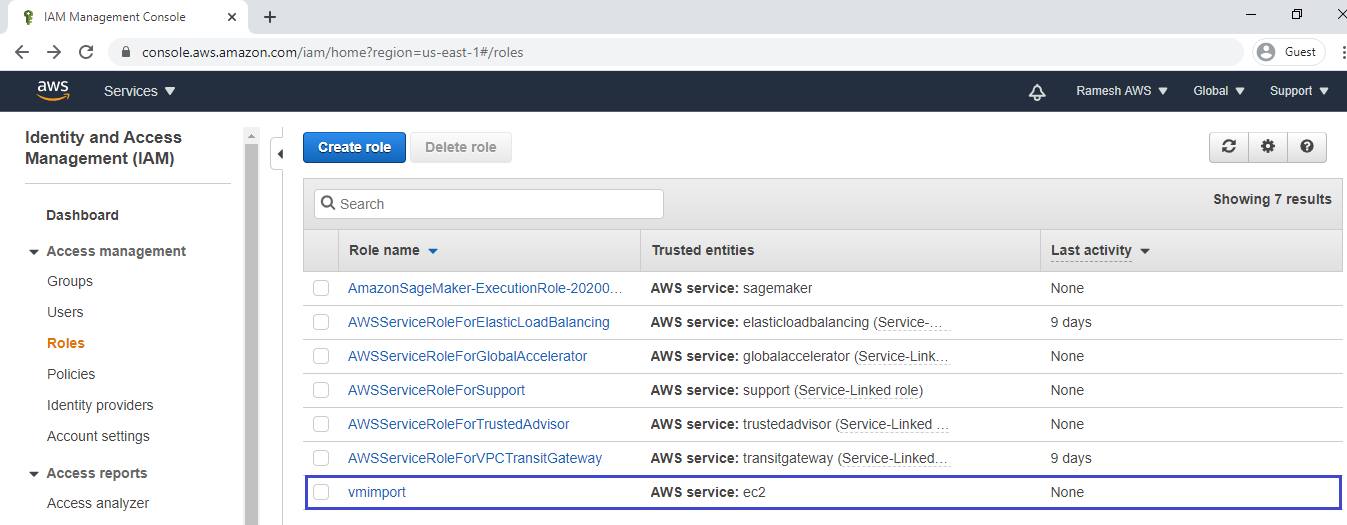Collapse the Access reports section
This screenshot has height=525, width=1347.
pyautogui.click(x=34, y=474)
